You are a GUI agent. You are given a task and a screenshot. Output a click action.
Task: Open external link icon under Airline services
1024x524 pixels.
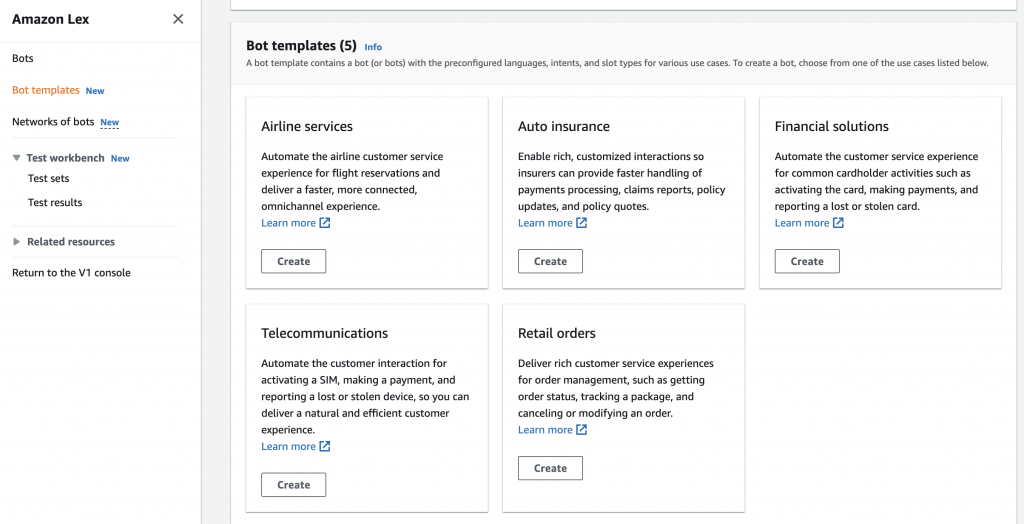(325, 223)
